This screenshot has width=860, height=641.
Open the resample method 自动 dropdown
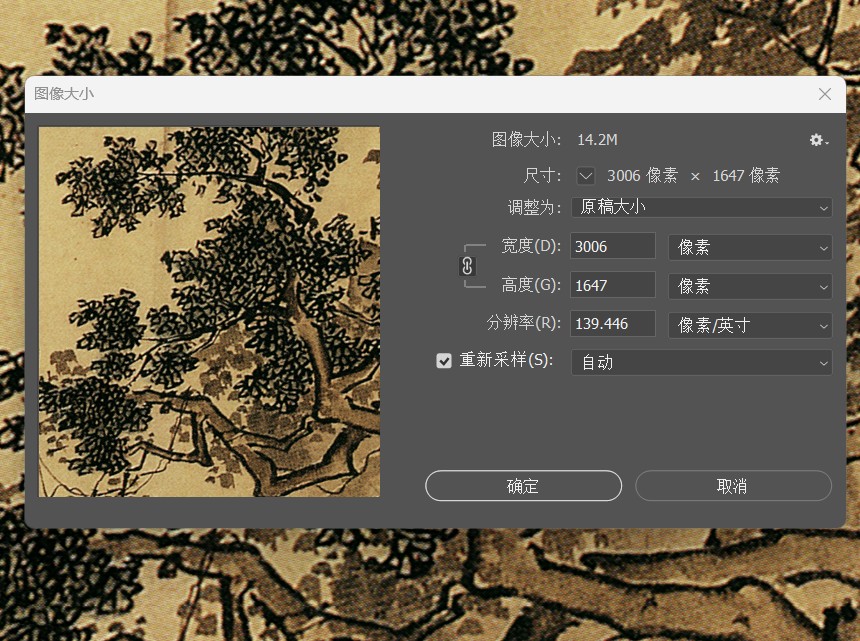tap(701, 362)
